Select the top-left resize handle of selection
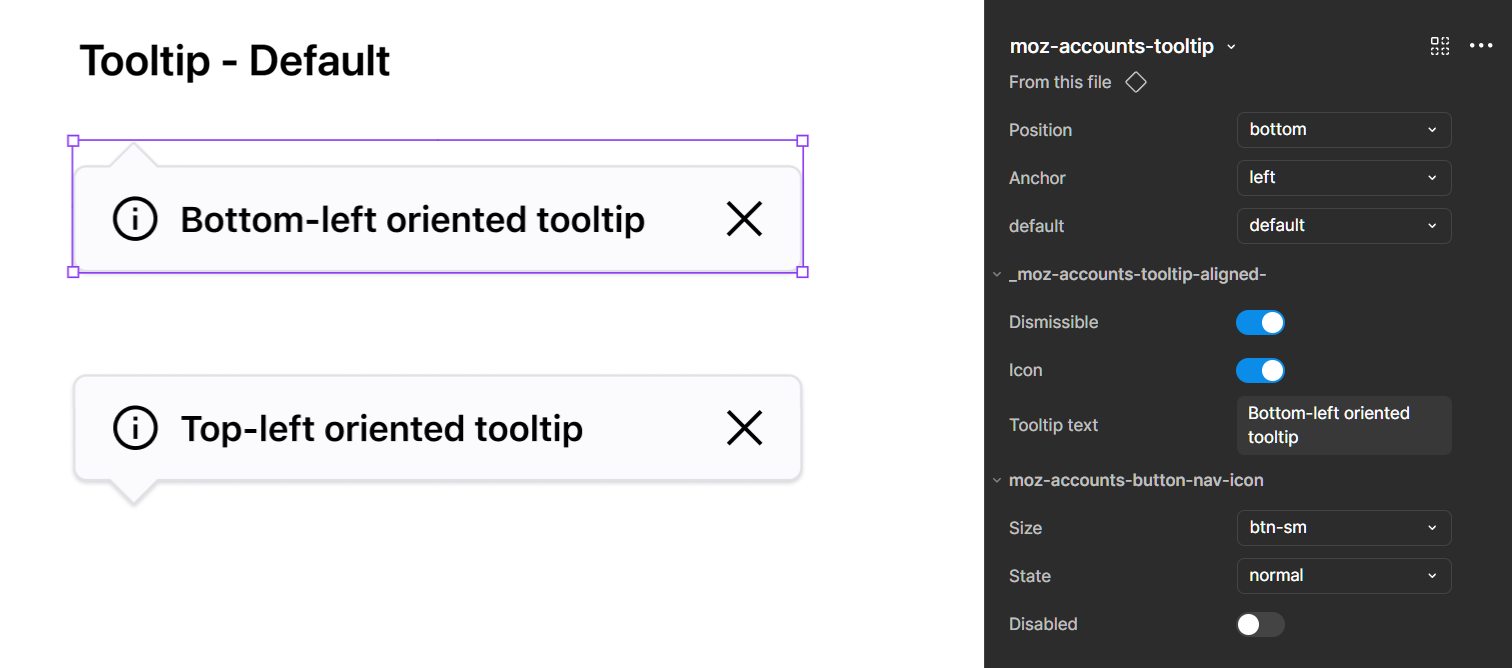The height and width of the screenshot is (668, 1512). click(73, 141)
